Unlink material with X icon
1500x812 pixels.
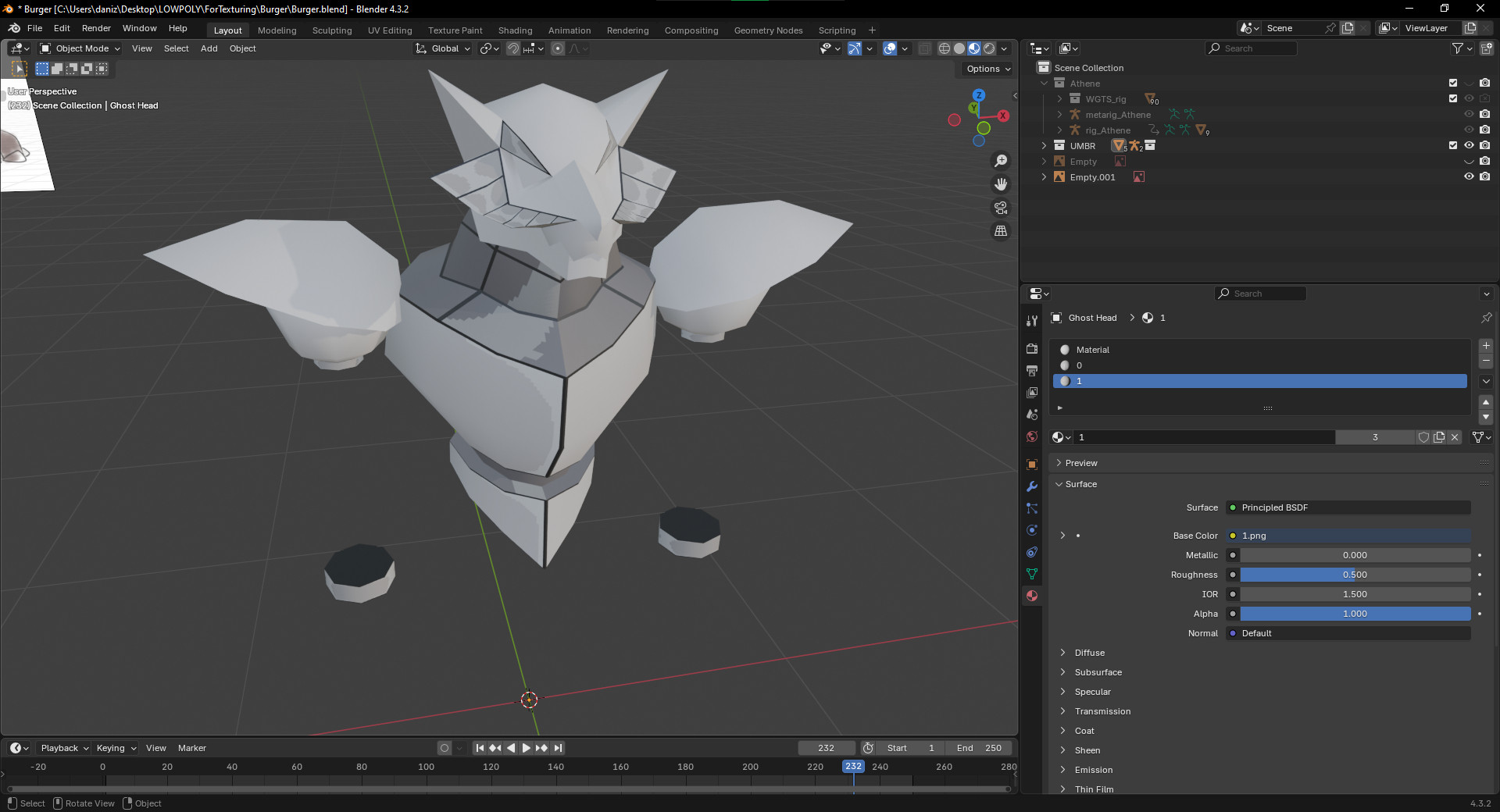click(1455, 437)
